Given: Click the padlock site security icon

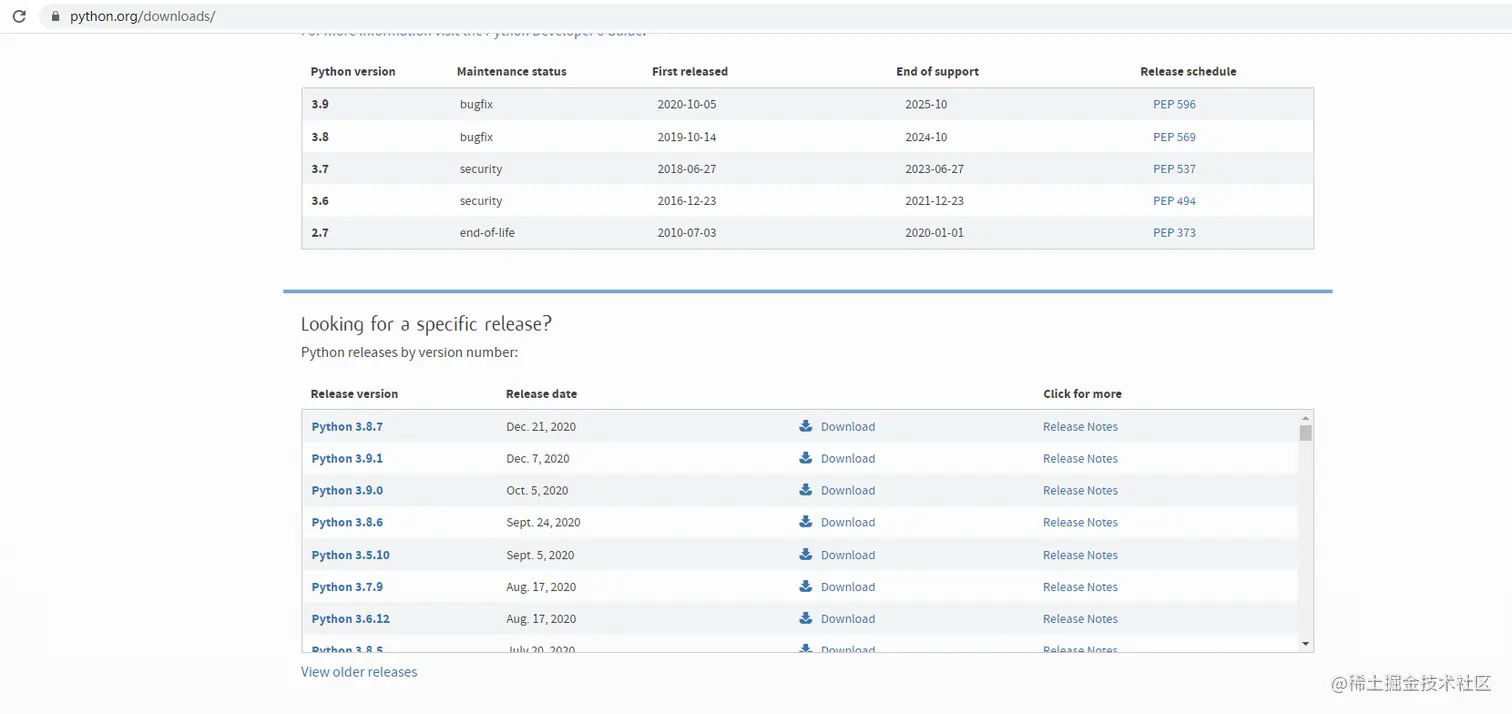Looking at the screenshot, I should [54, 17].
